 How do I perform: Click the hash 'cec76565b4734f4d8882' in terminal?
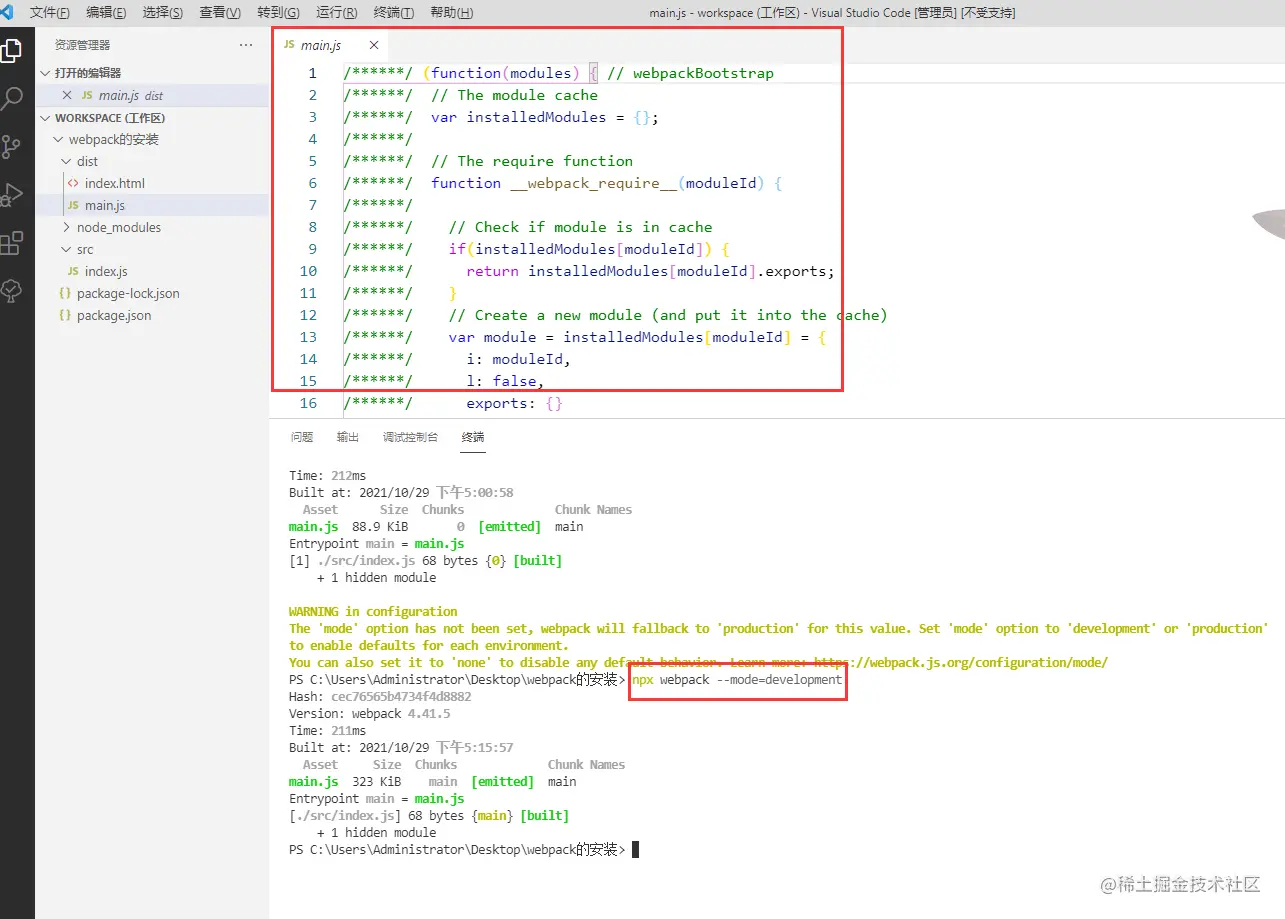(401, 696)
